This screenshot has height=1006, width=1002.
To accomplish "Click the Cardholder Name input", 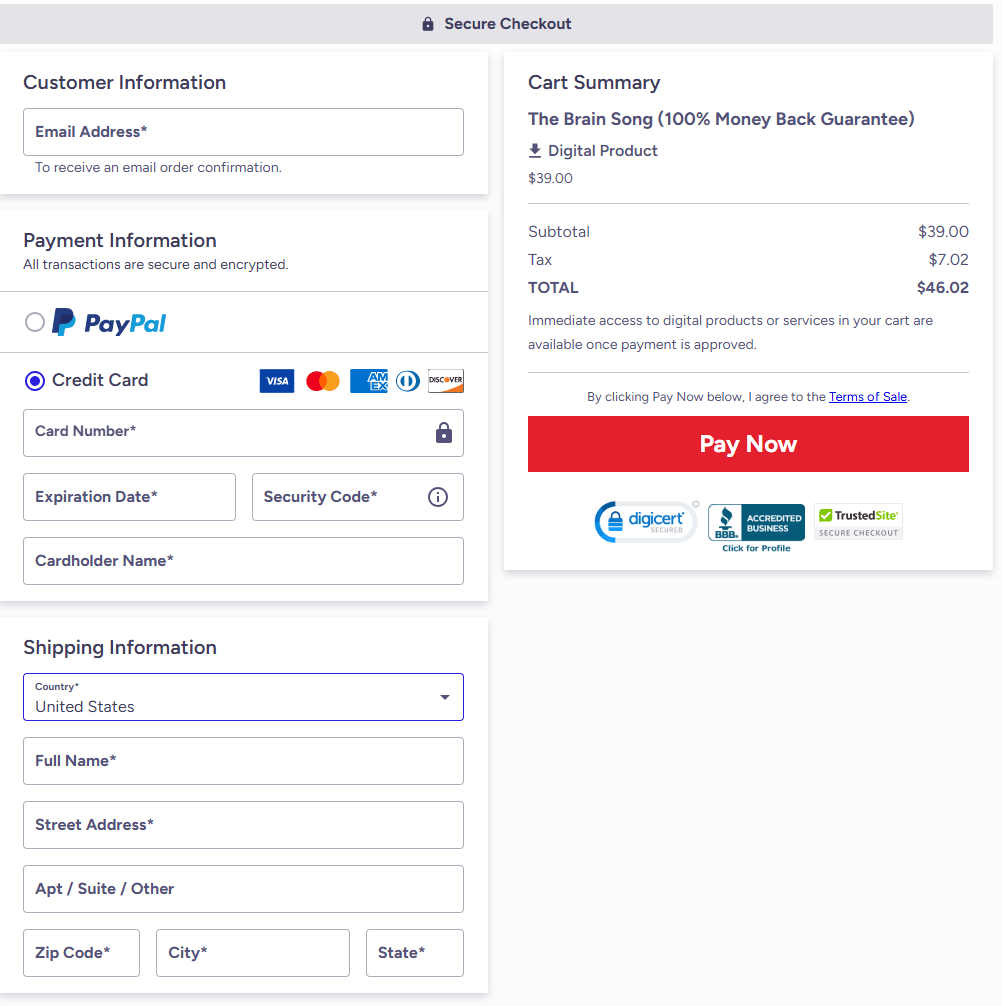I will click(x=243, y=561).
